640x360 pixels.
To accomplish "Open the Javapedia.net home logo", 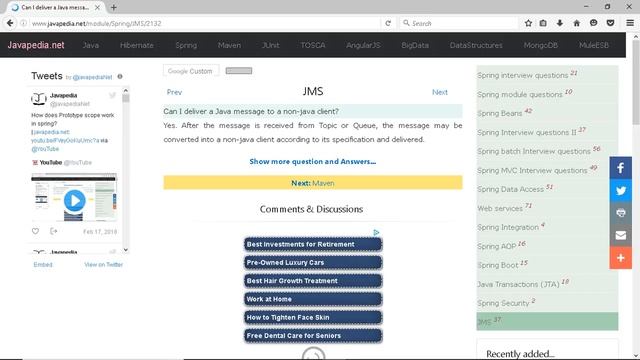I will pyautogui.click(x=36, y=45).
